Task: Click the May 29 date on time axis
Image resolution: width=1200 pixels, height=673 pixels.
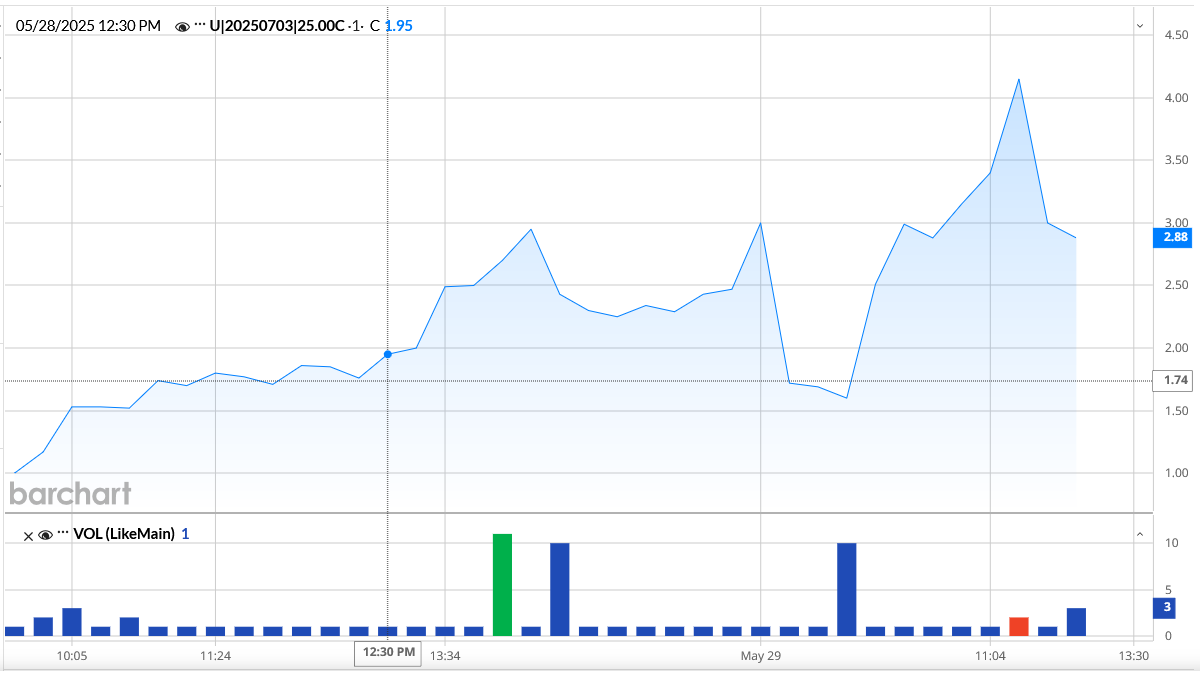Action: (760, 657)
